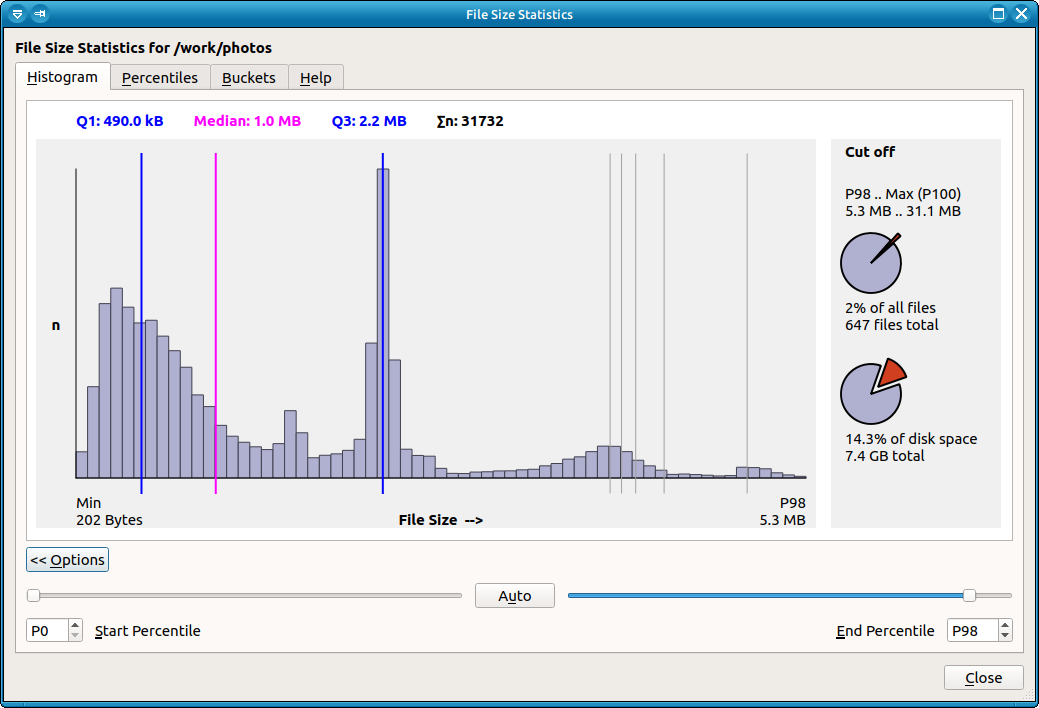1039x708 pixels.
Task: Click the Start Percentile P0 input field
Action: (x=47, y=630)
